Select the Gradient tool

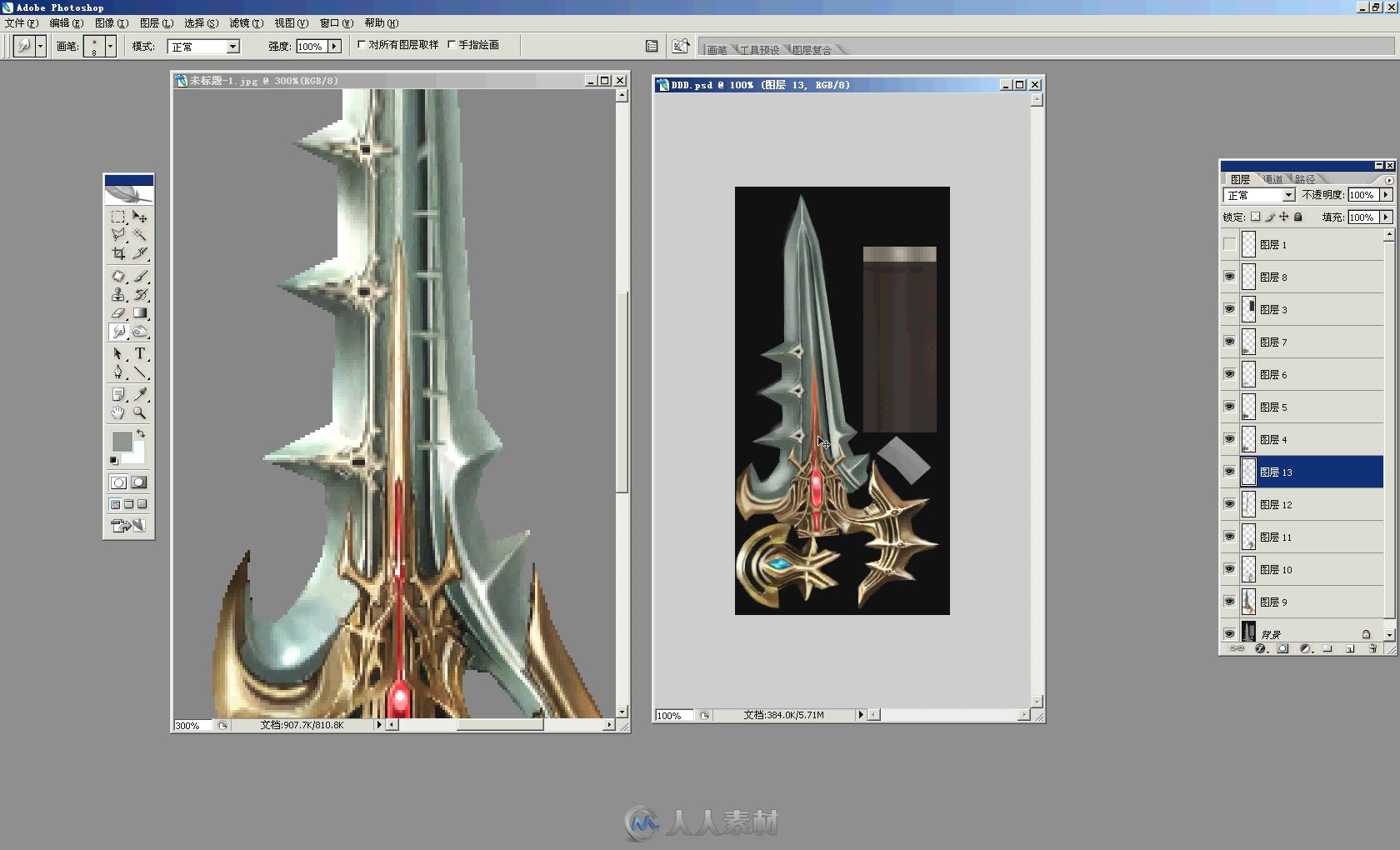point(140,313)
